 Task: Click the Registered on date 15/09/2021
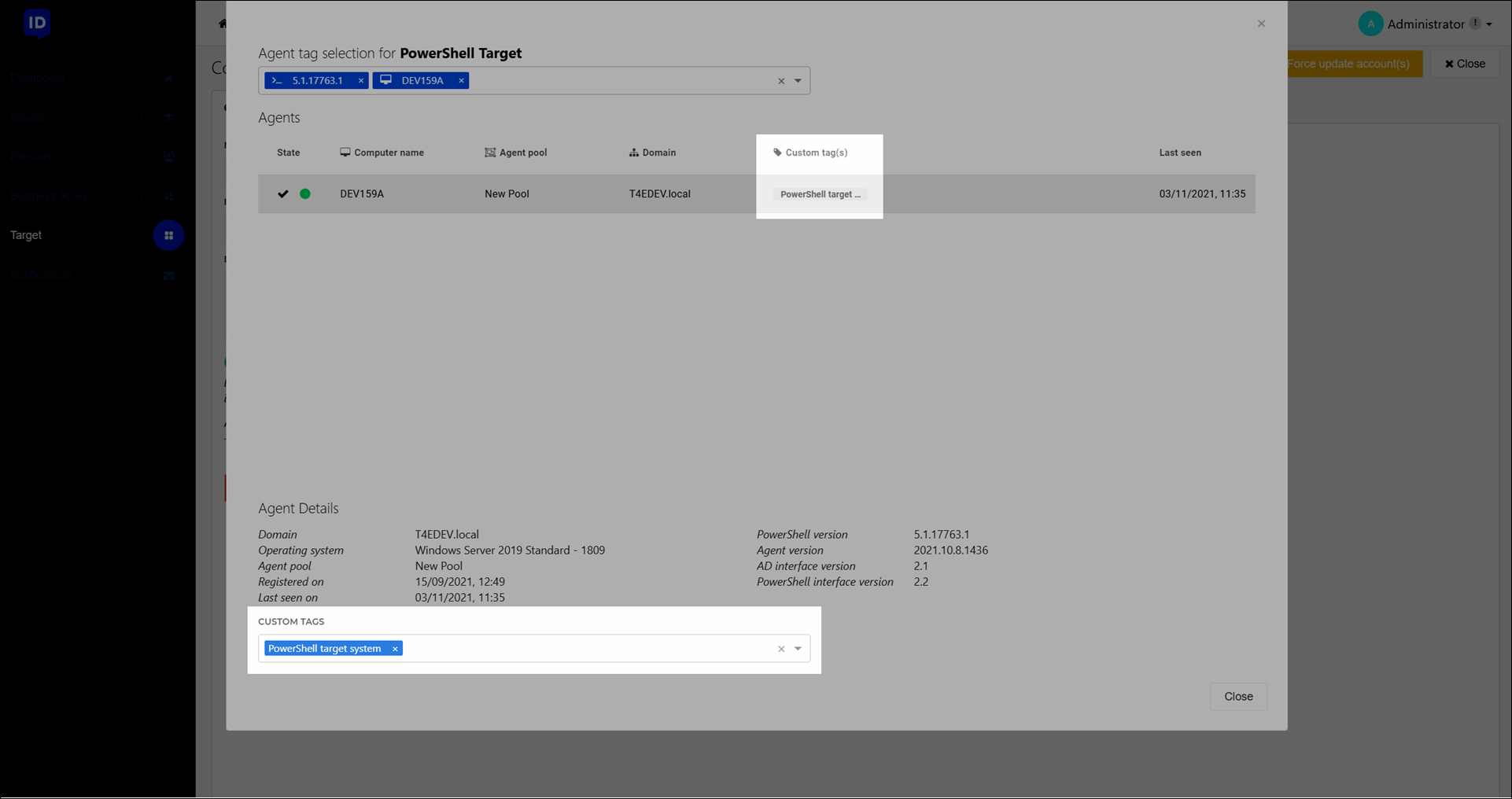coord(459,582)
